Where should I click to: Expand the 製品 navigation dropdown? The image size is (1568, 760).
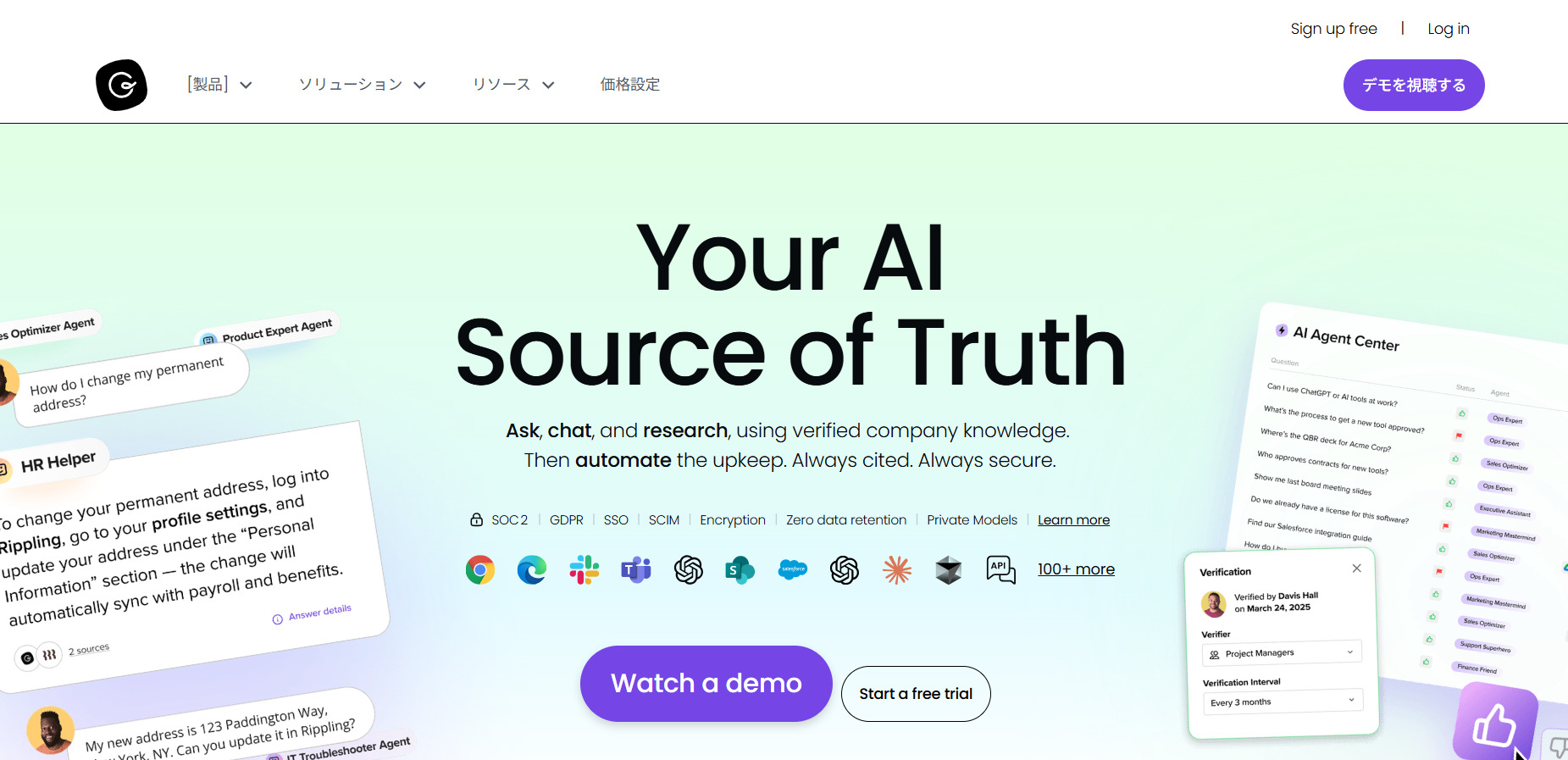pos(219,85)
